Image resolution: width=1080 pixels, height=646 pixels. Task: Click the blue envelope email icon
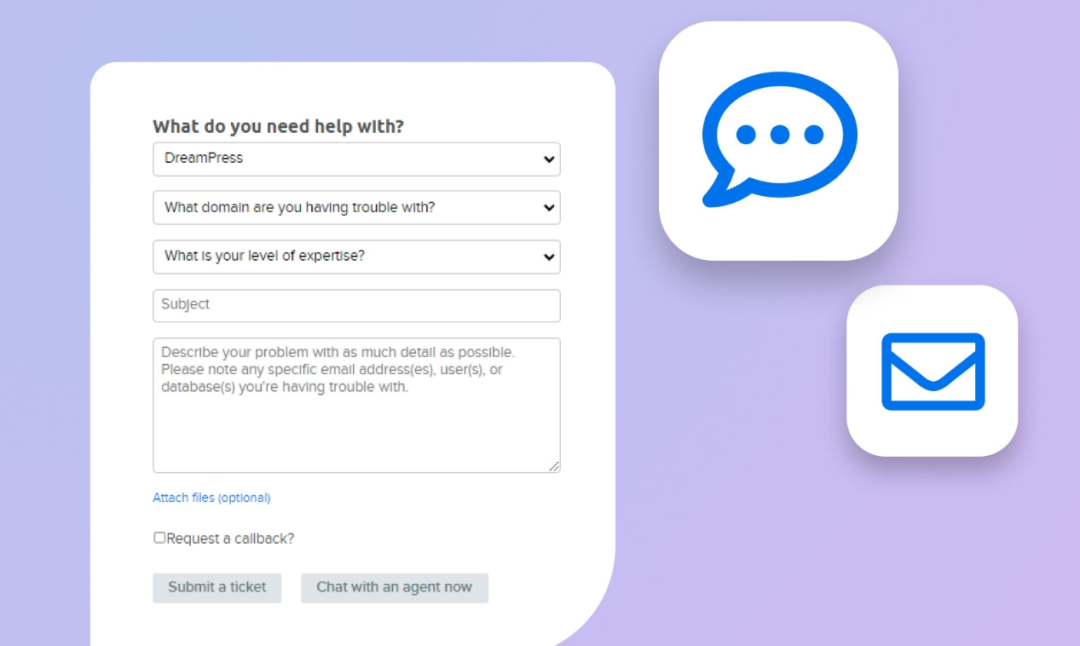pos(933,371)
